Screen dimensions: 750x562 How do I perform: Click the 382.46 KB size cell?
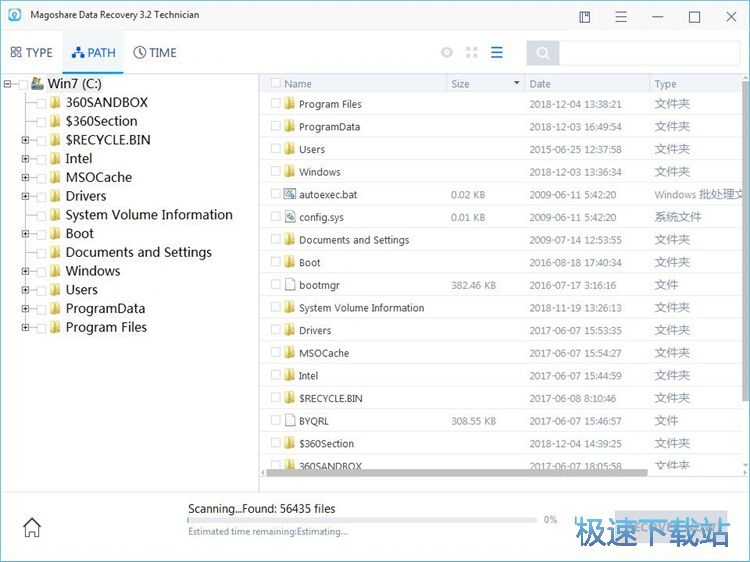click(473, 286)
